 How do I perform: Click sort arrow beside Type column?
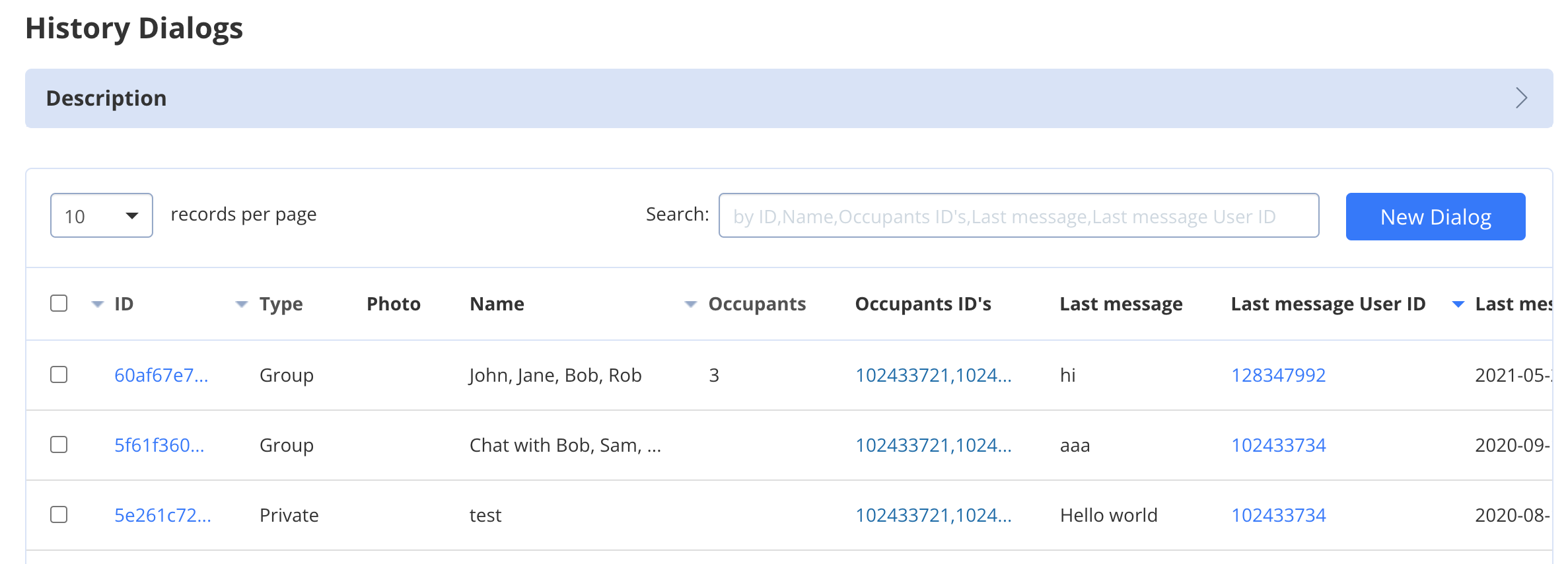pyautogui.click(x=242, y=304)
